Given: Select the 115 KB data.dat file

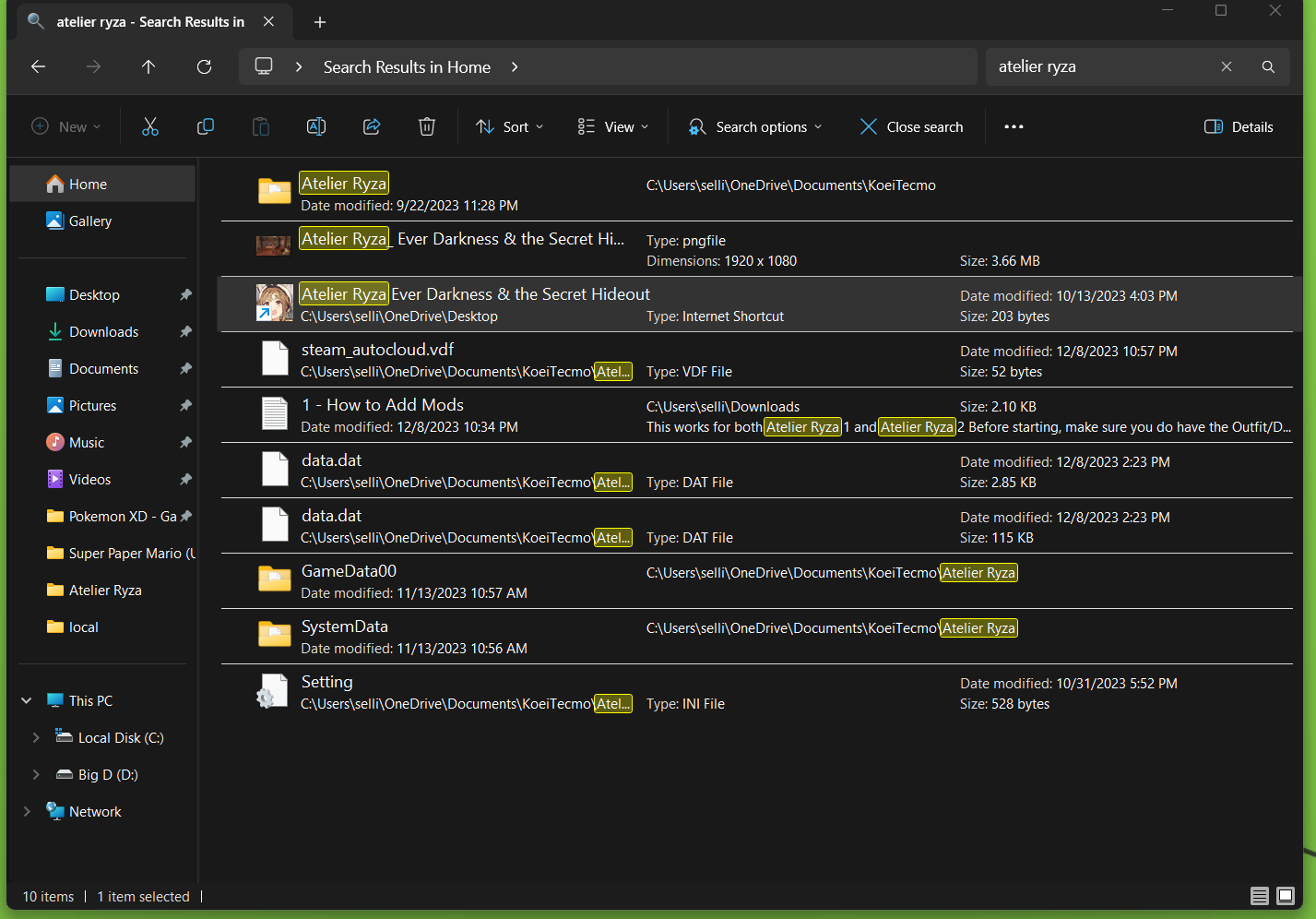Looking at the screenshot, I should point(756,526).
